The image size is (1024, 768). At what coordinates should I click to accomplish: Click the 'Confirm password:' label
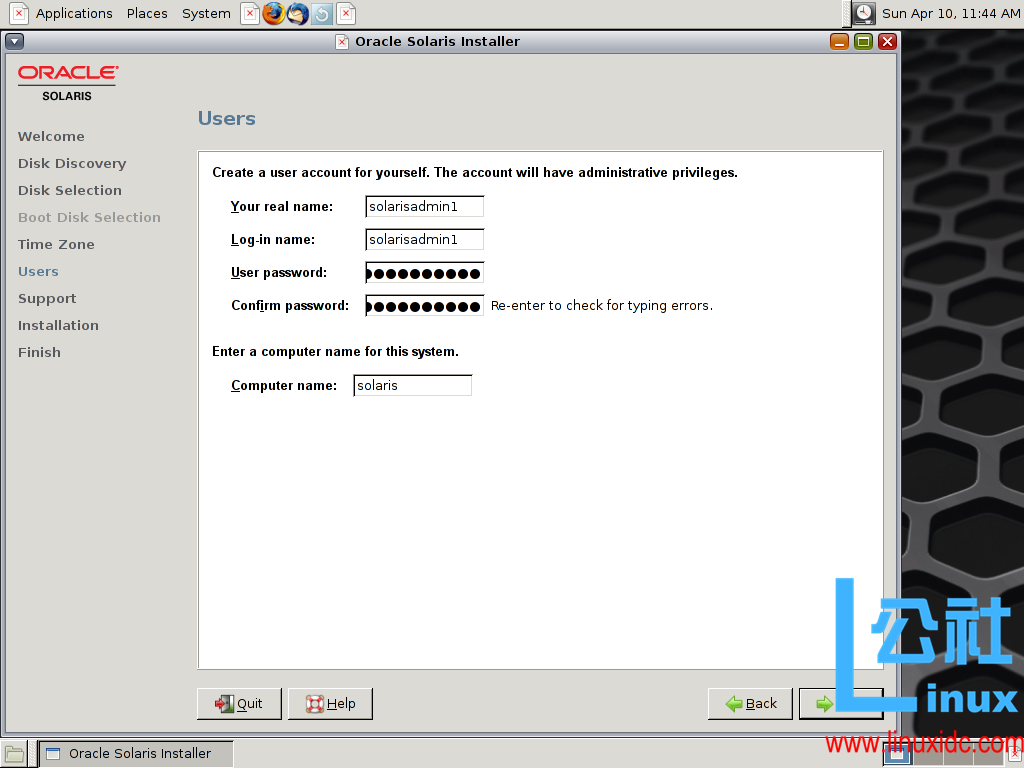click(290, 306)
